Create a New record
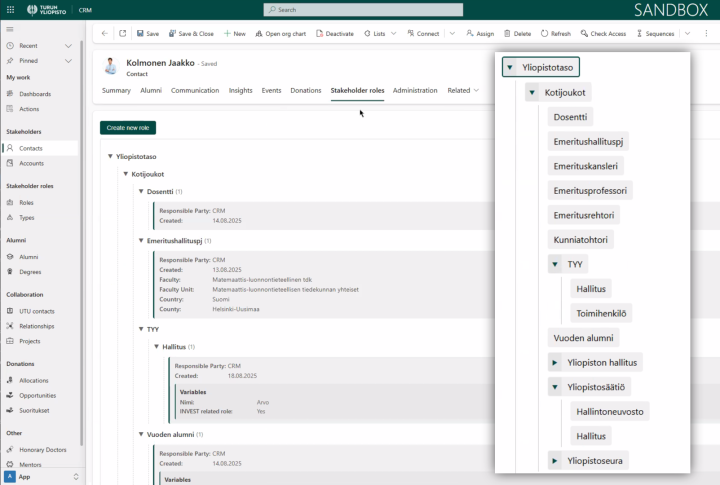The width and height of the screenshot is (720, 485). [x=235, y=34]
